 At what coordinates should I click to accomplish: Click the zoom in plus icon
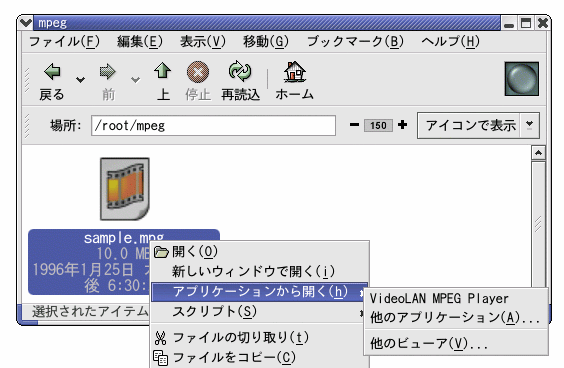402,125
